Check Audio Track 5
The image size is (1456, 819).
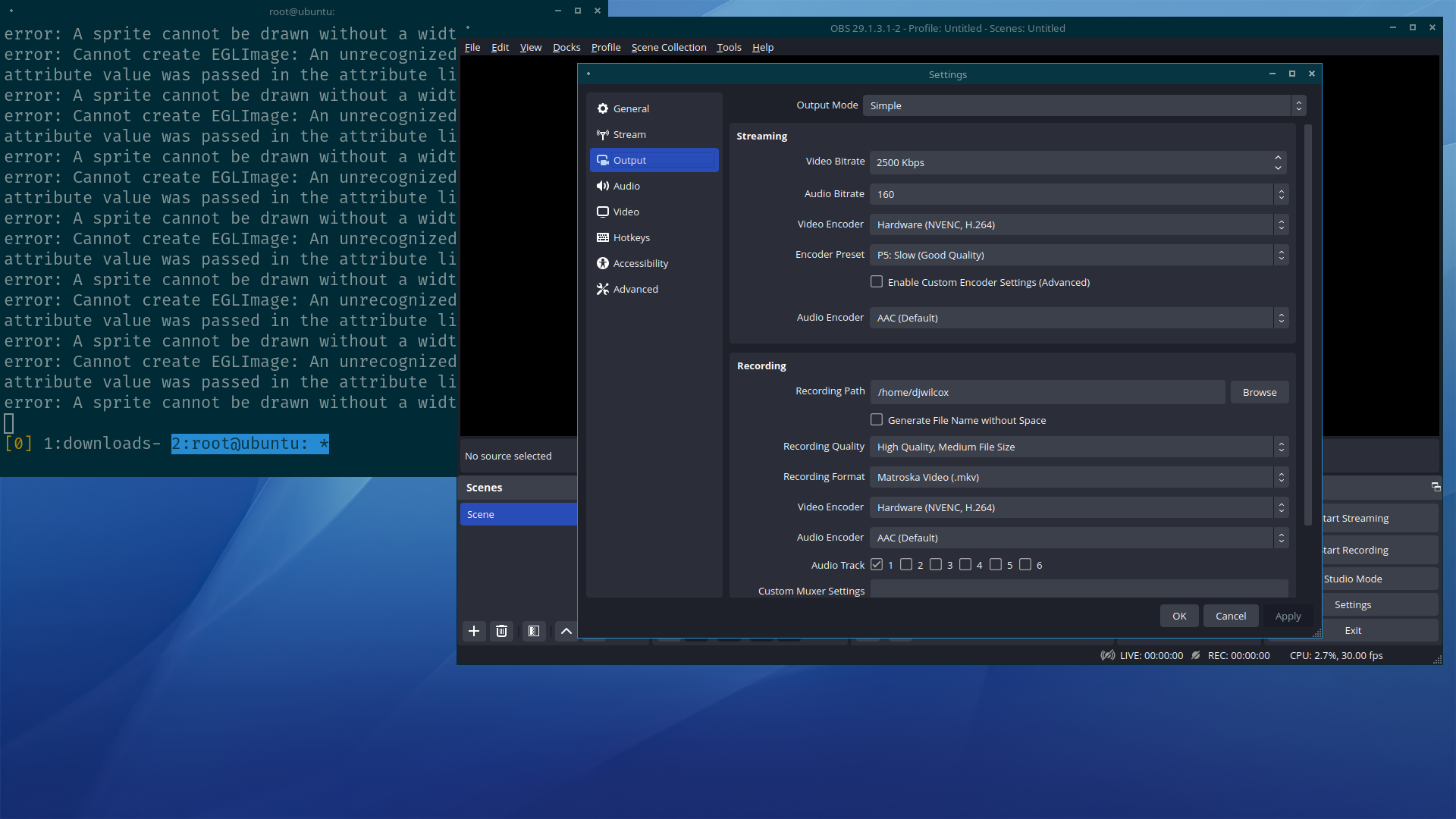click(x=996, y=565)
